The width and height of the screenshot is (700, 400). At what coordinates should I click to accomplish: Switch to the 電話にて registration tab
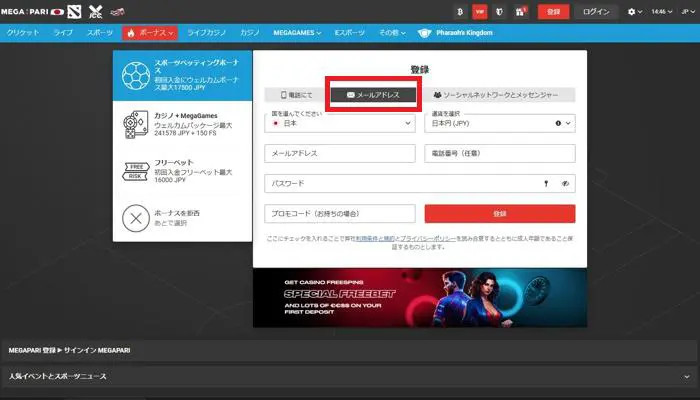tap(295, 95)
